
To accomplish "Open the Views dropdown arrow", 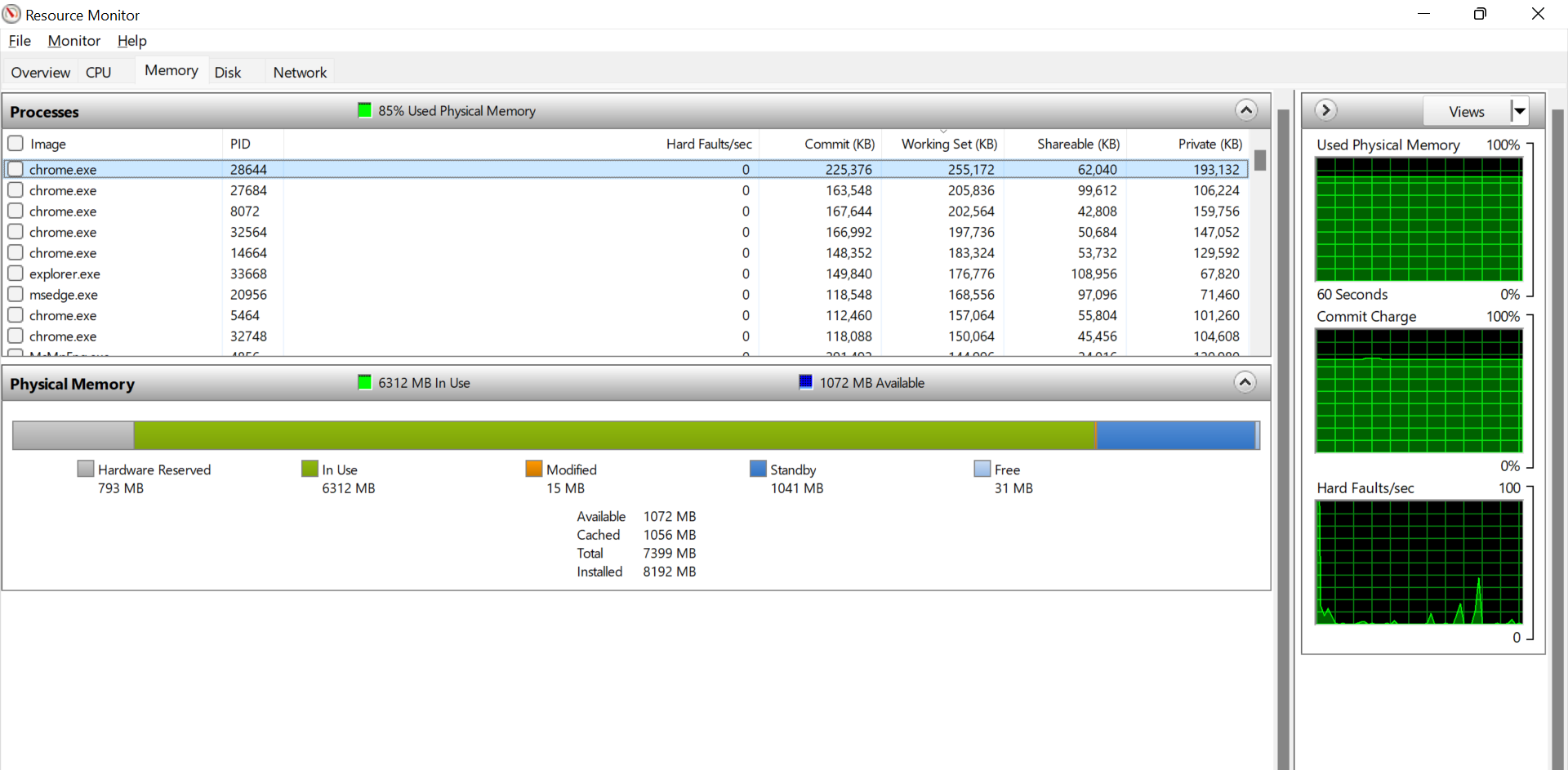I will click(1520, 111).
